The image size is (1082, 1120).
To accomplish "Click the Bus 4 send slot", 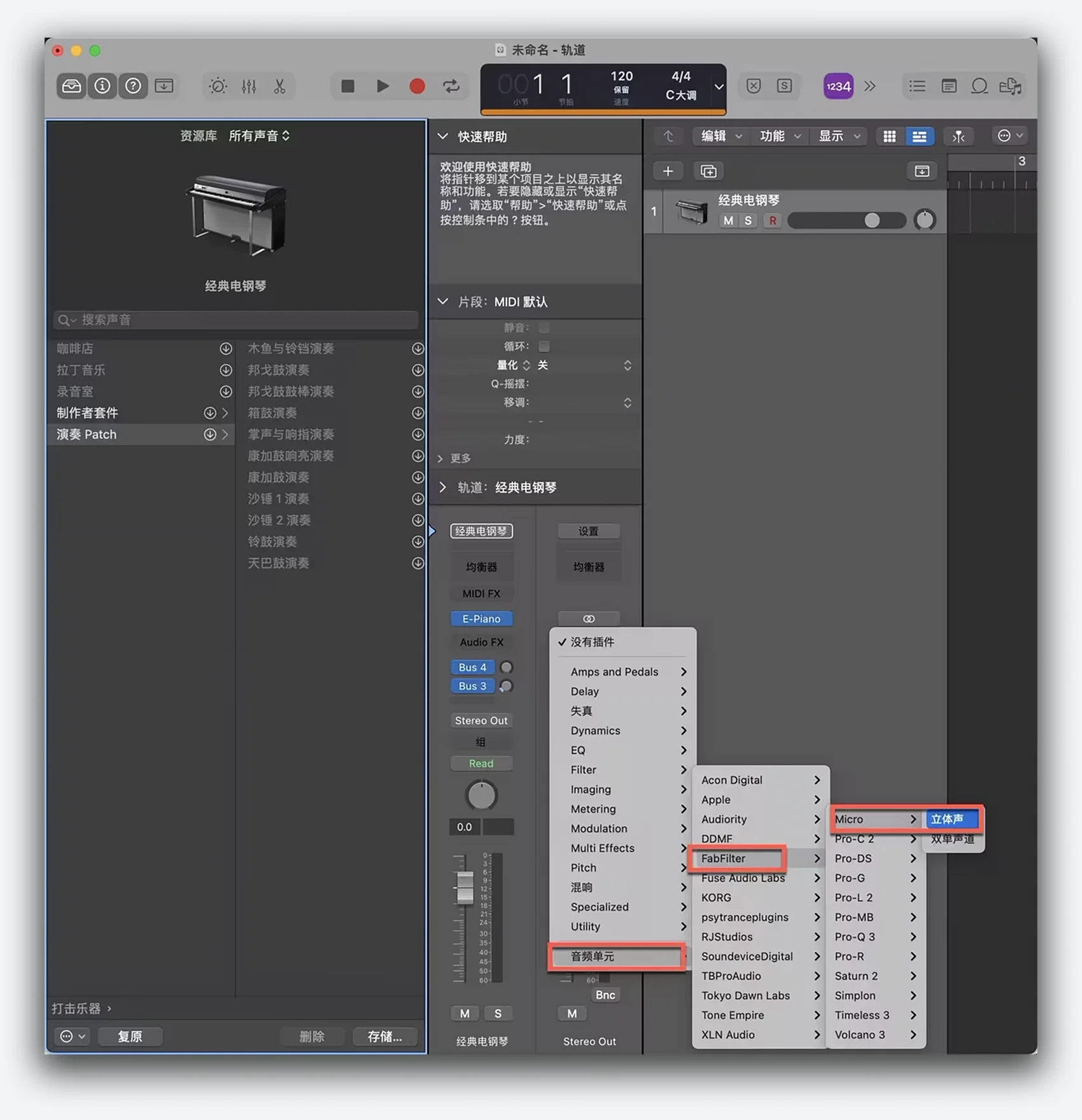I will coord(472,667).
